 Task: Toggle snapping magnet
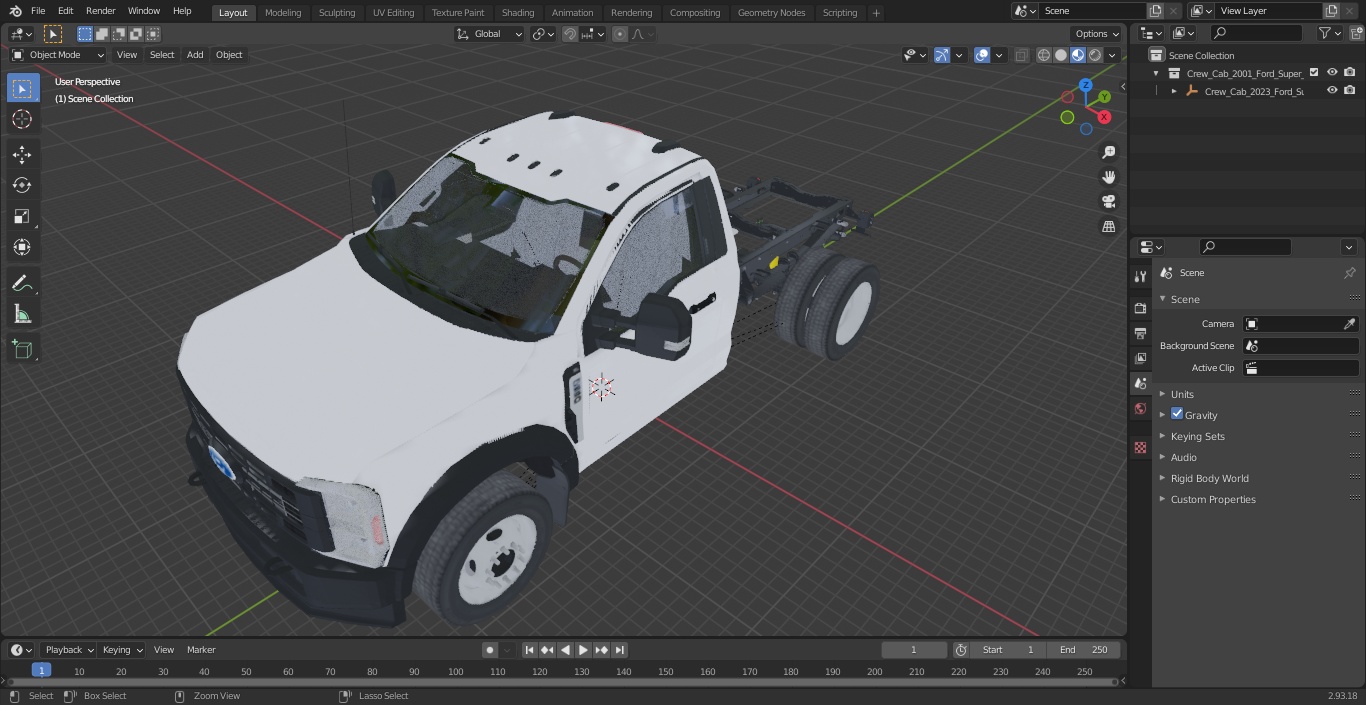tap(569, 34)
